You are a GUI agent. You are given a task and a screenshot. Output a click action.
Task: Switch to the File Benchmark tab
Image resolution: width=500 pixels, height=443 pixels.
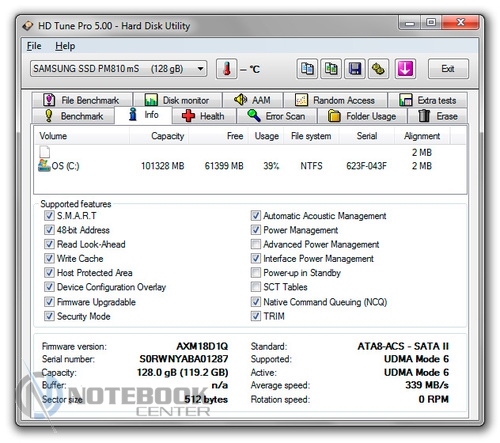[82, 100]
